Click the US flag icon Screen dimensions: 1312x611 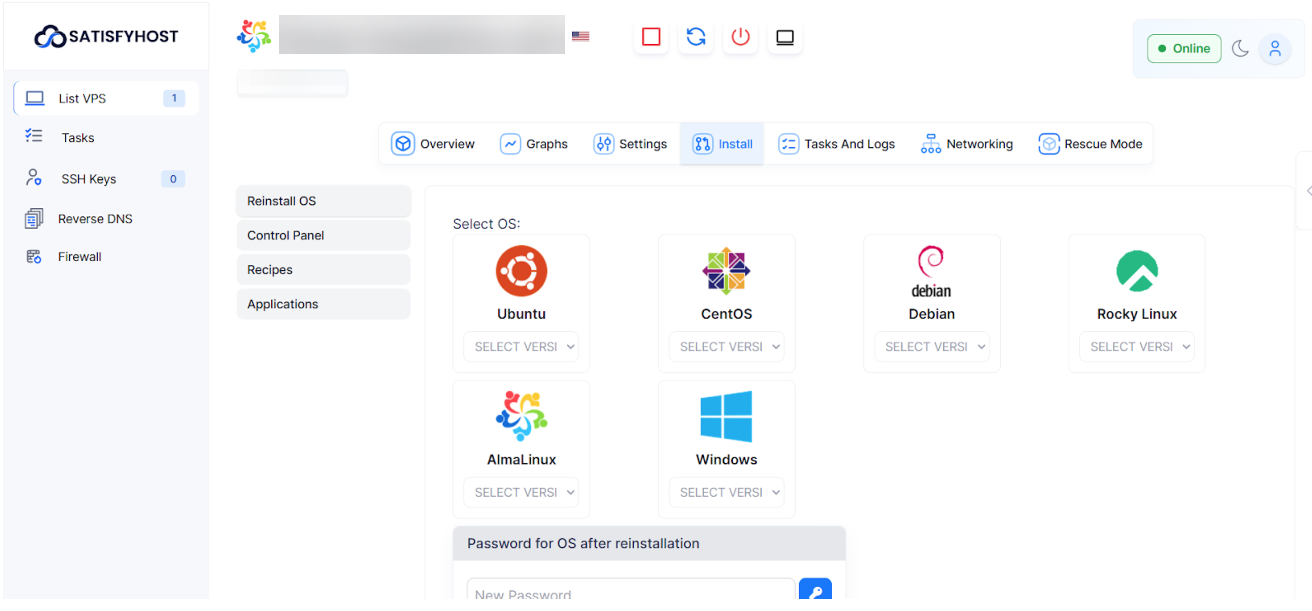(580, 36)
